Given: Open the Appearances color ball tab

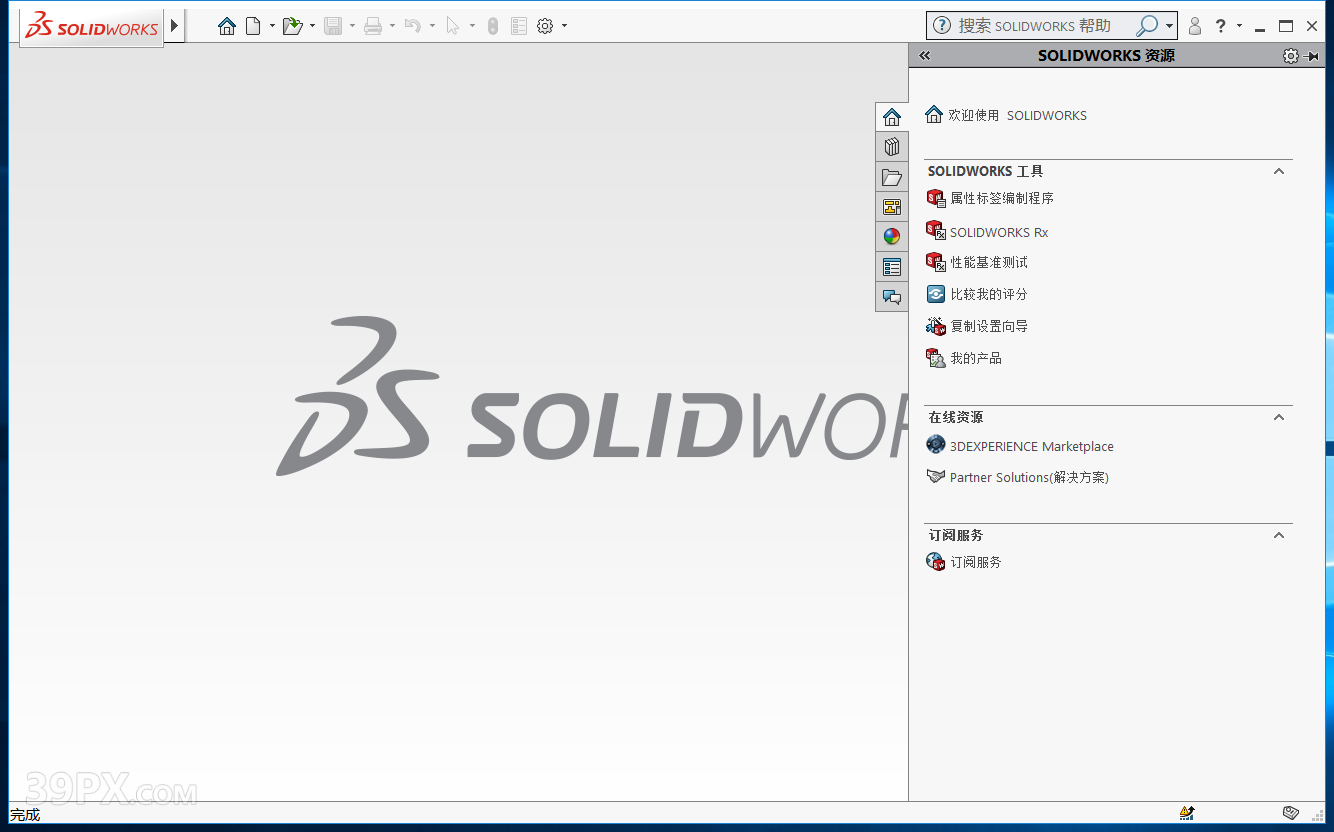Looking at the screenshot, I should (x=892, y=237).
